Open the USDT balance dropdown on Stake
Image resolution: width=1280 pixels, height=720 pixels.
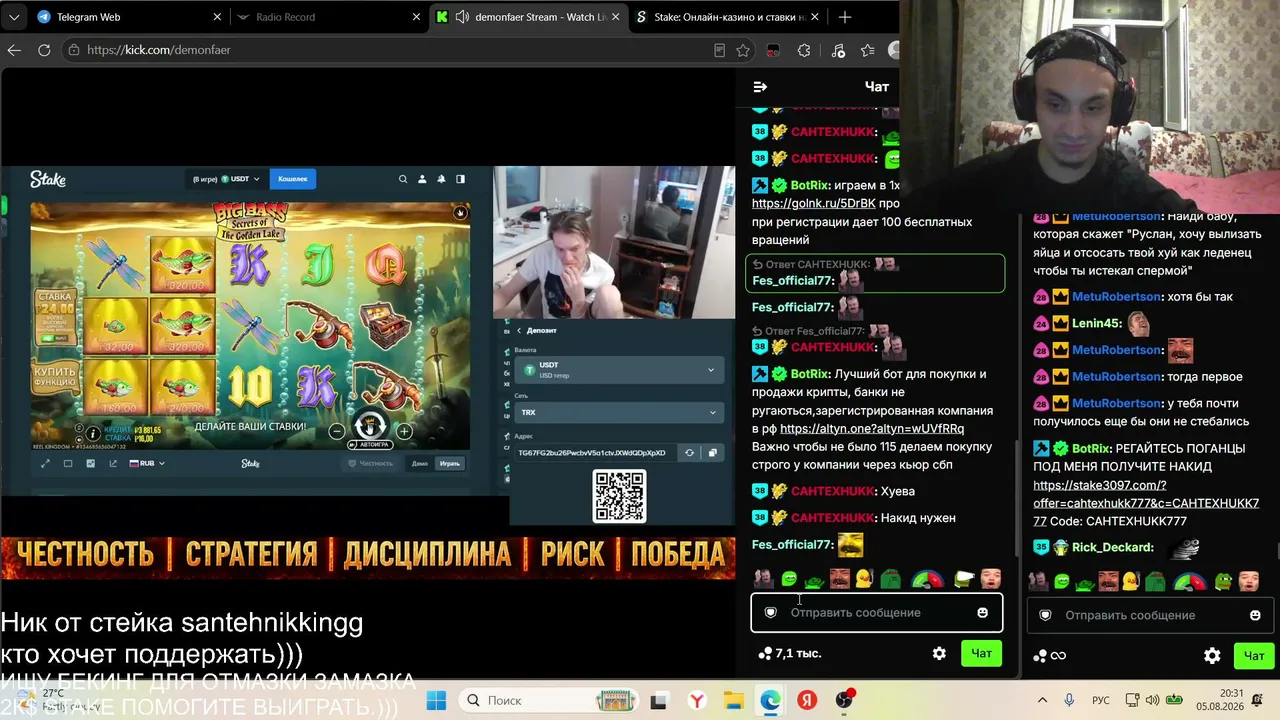click(x=226, y=179)
